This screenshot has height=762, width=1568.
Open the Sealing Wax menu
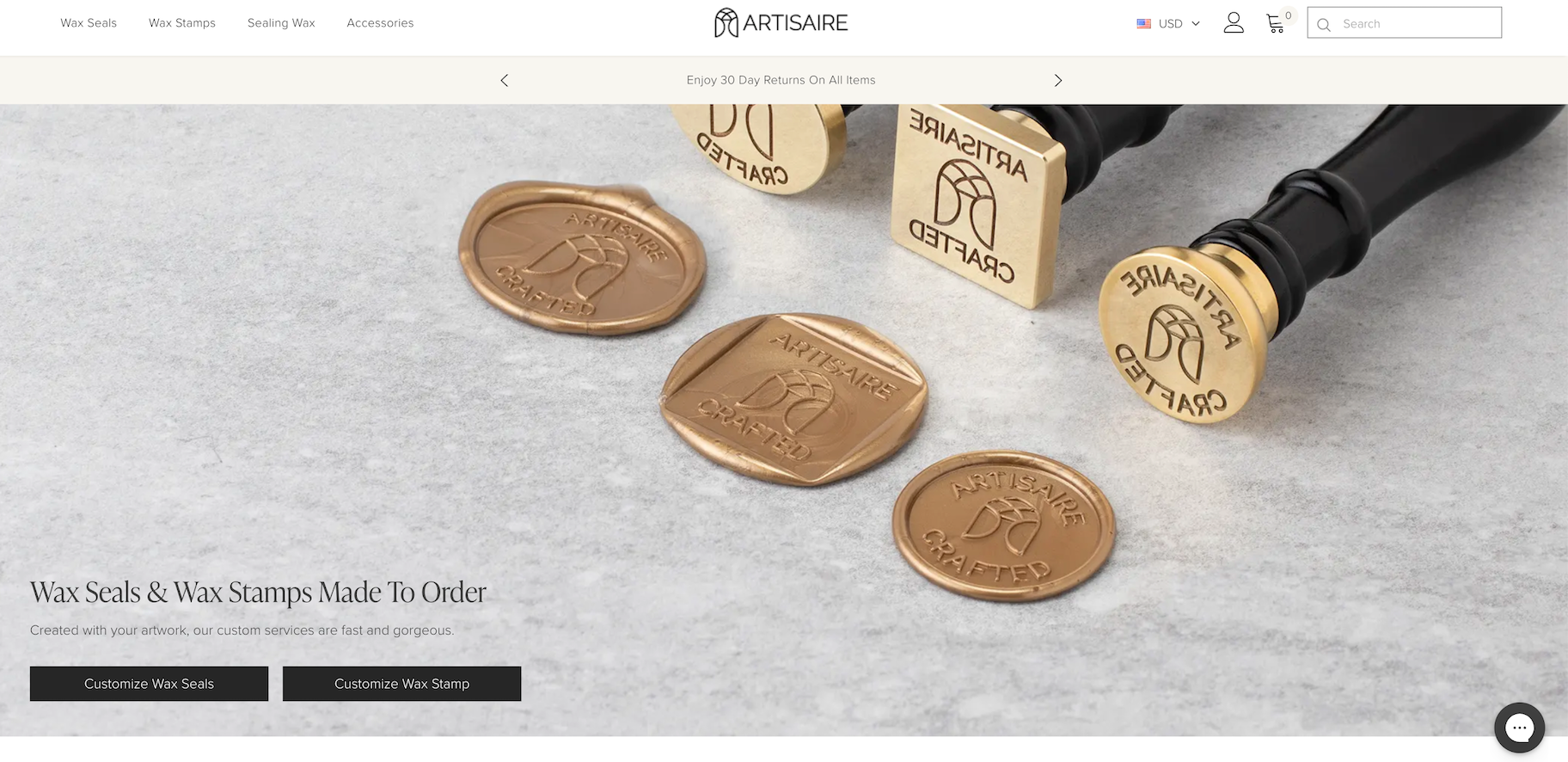tap(281, 23)
